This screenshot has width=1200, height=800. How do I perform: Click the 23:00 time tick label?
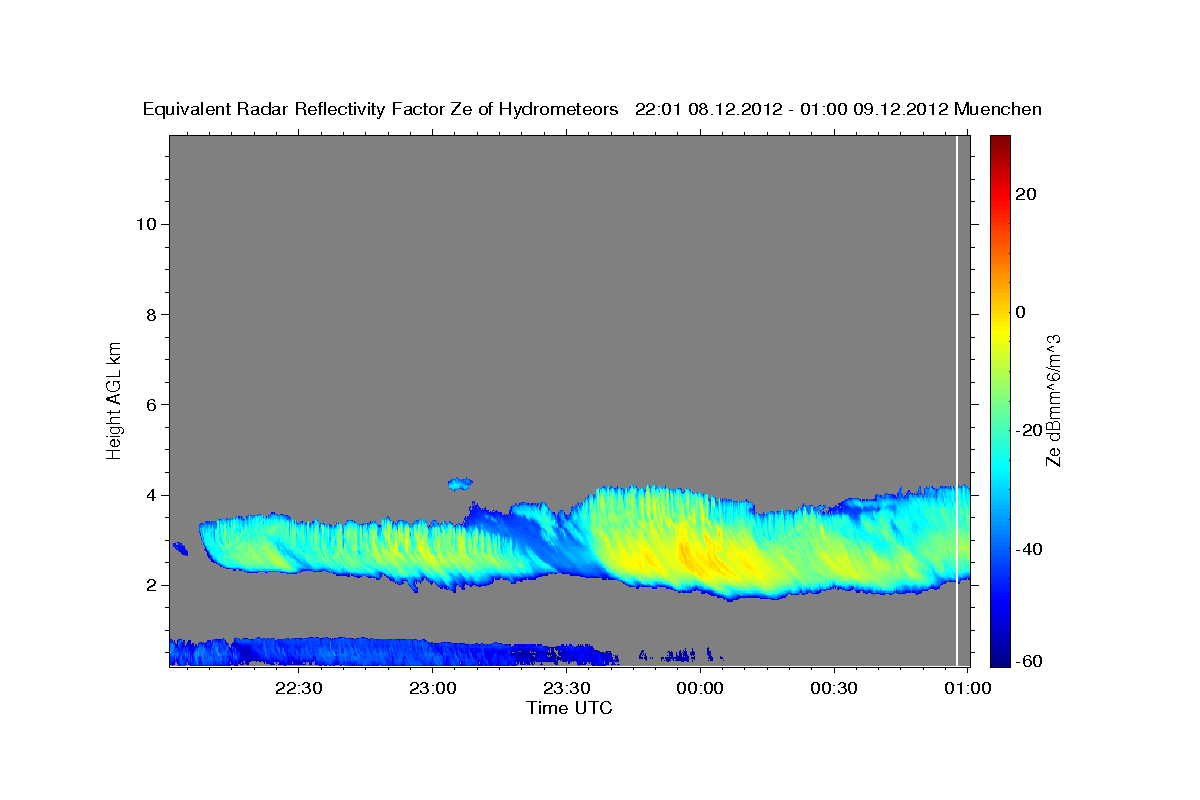[433, 688]
